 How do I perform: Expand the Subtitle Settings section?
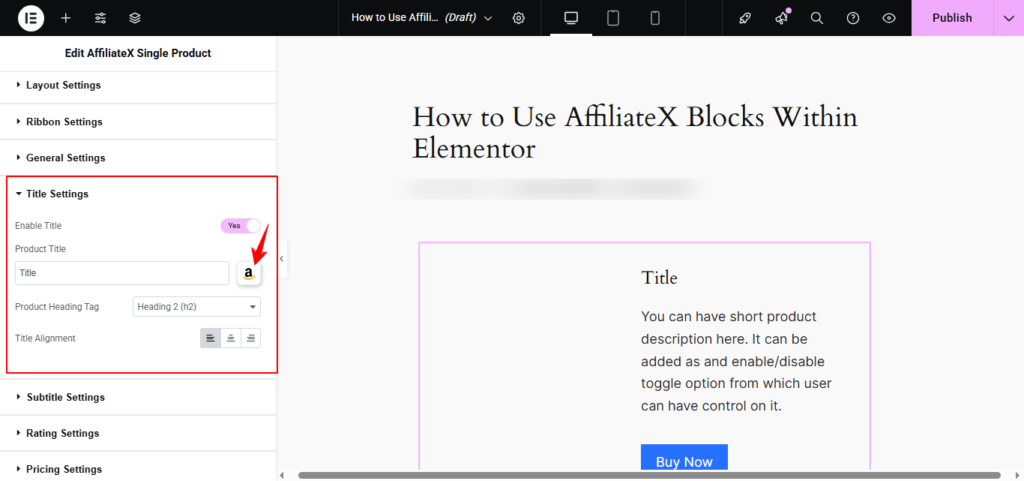point(65,397)
